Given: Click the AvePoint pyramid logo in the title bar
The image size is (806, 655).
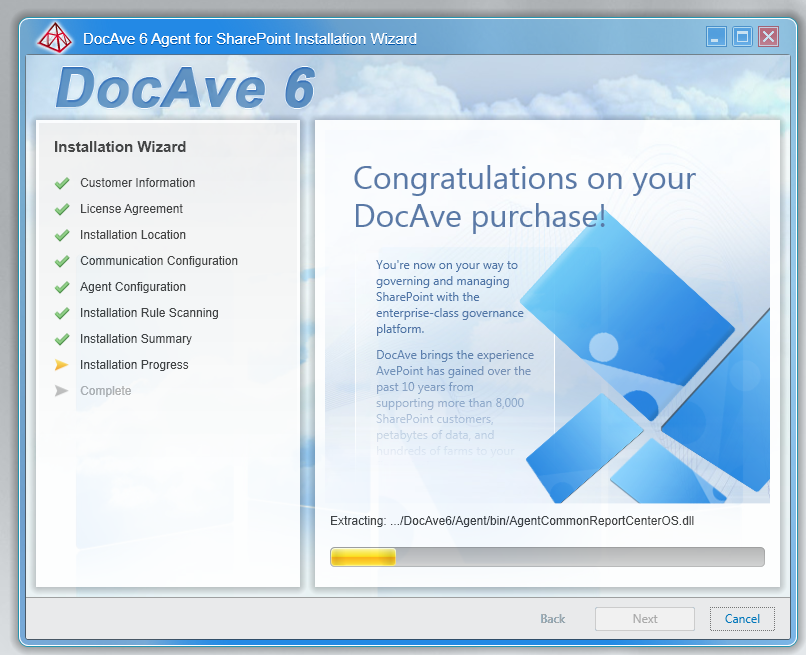Looking at the screenshot, I should [x=54, y=37].
